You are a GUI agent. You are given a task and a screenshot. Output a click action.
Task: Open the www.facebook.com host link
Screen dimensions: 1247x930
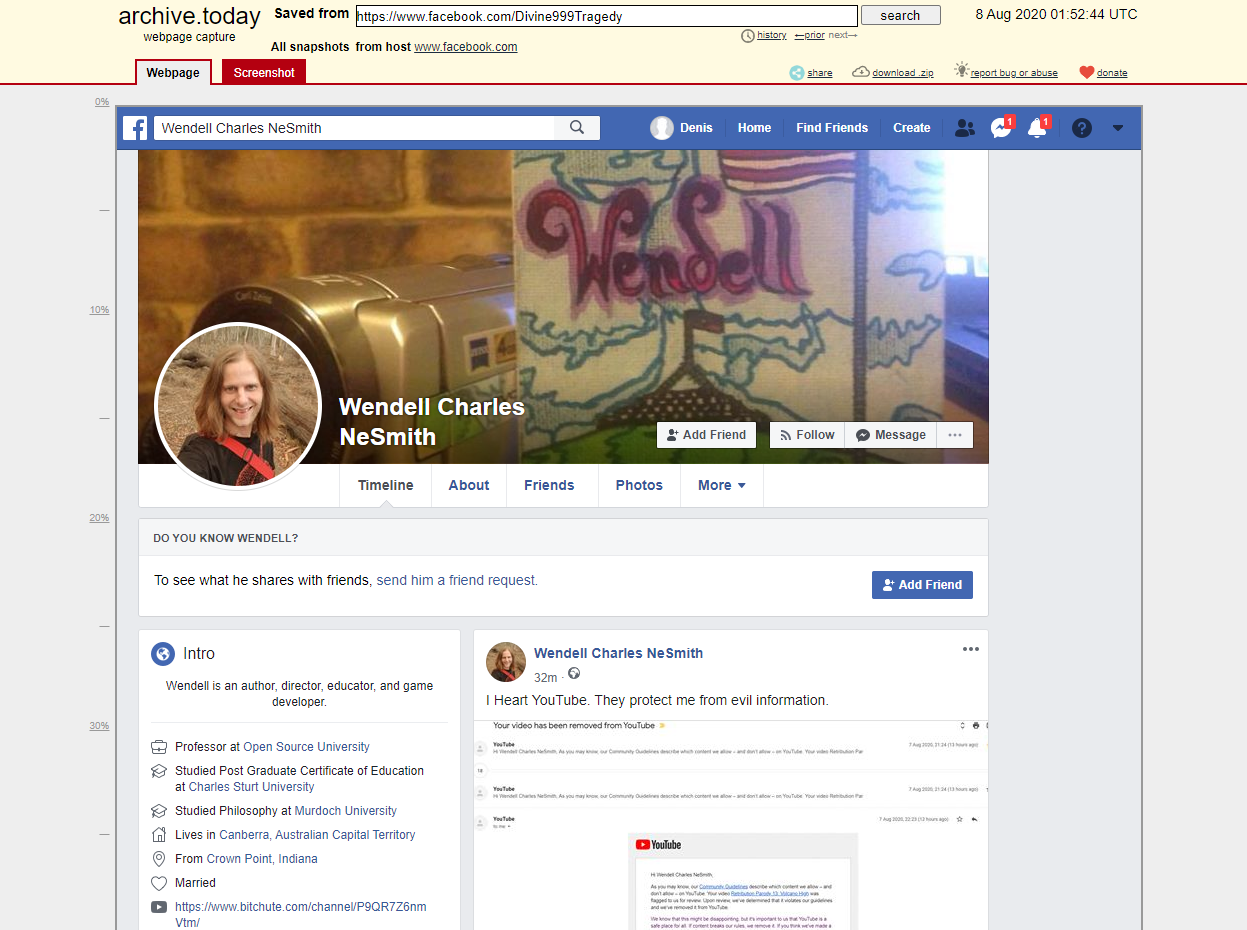466,47
